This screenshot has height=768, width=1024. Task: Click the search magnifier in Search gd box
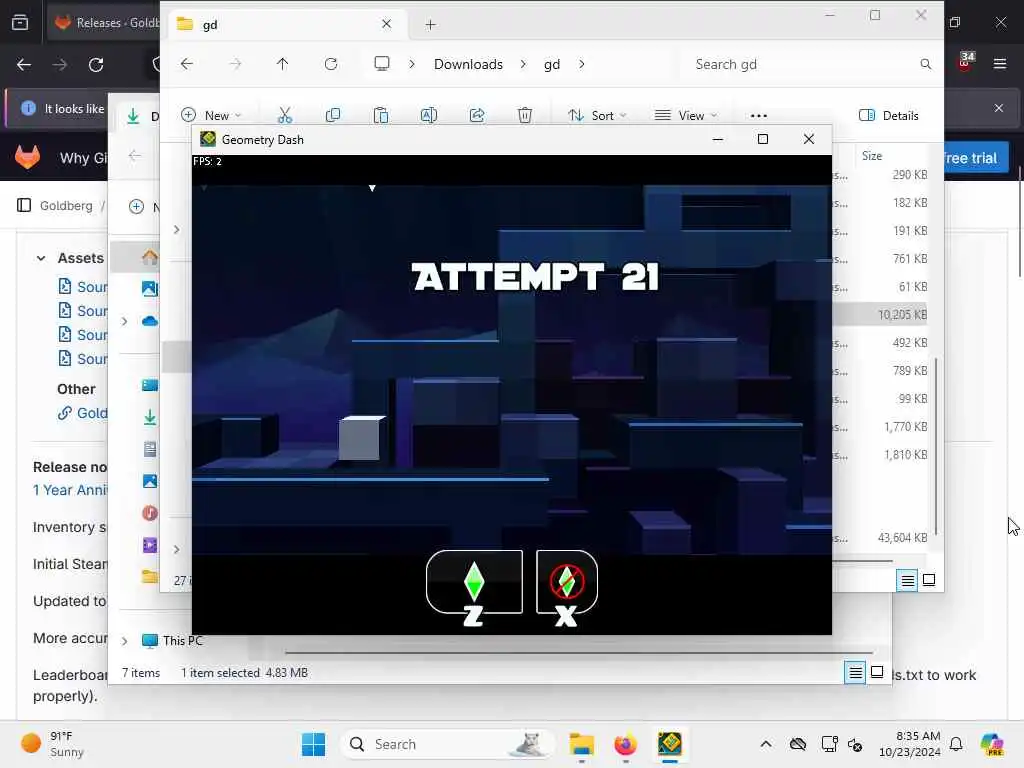point(925,64)
